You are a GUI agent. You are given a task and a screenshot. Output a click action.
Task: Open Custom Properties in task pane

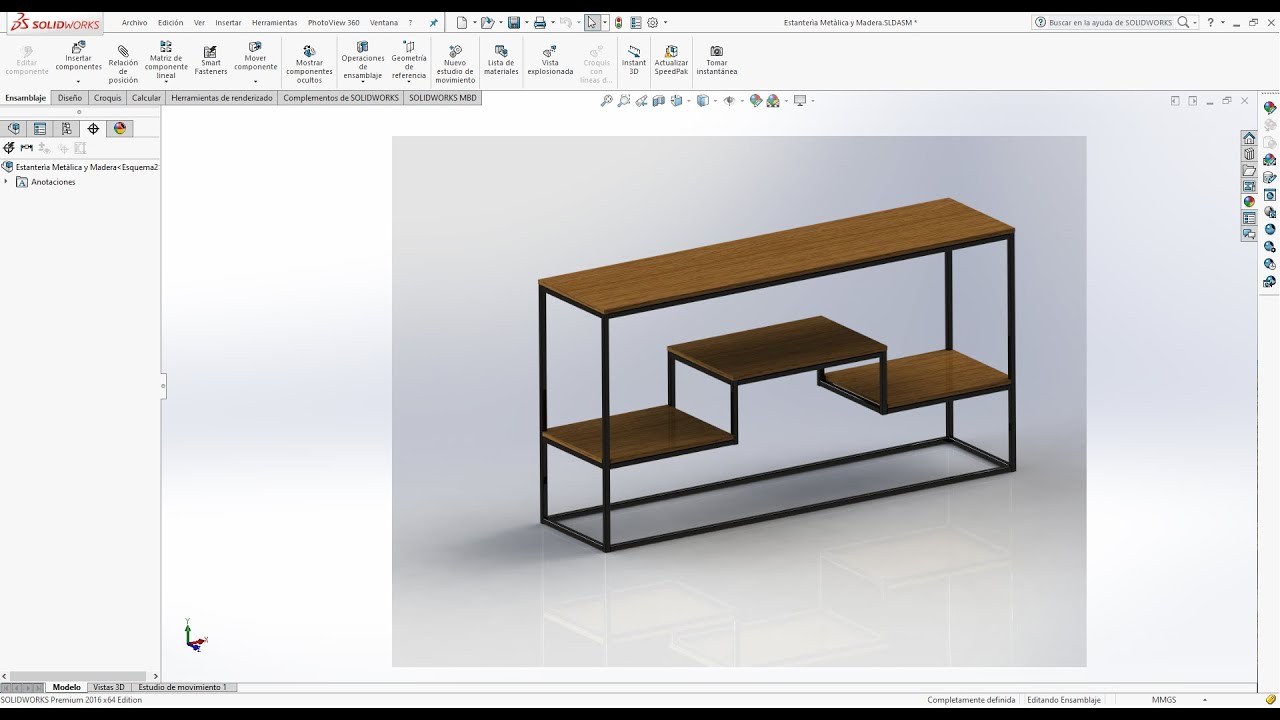[1249, 218]
